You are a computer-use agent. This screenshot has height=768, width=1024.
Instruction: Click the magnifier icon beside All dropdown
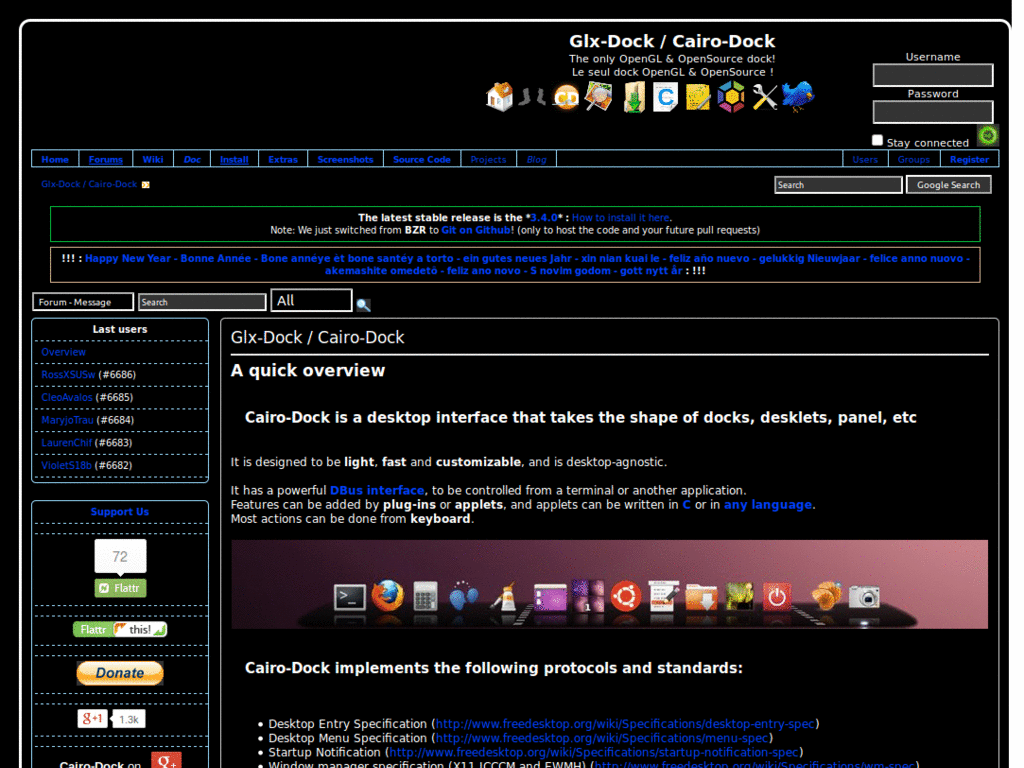click(x=363, y=304)
